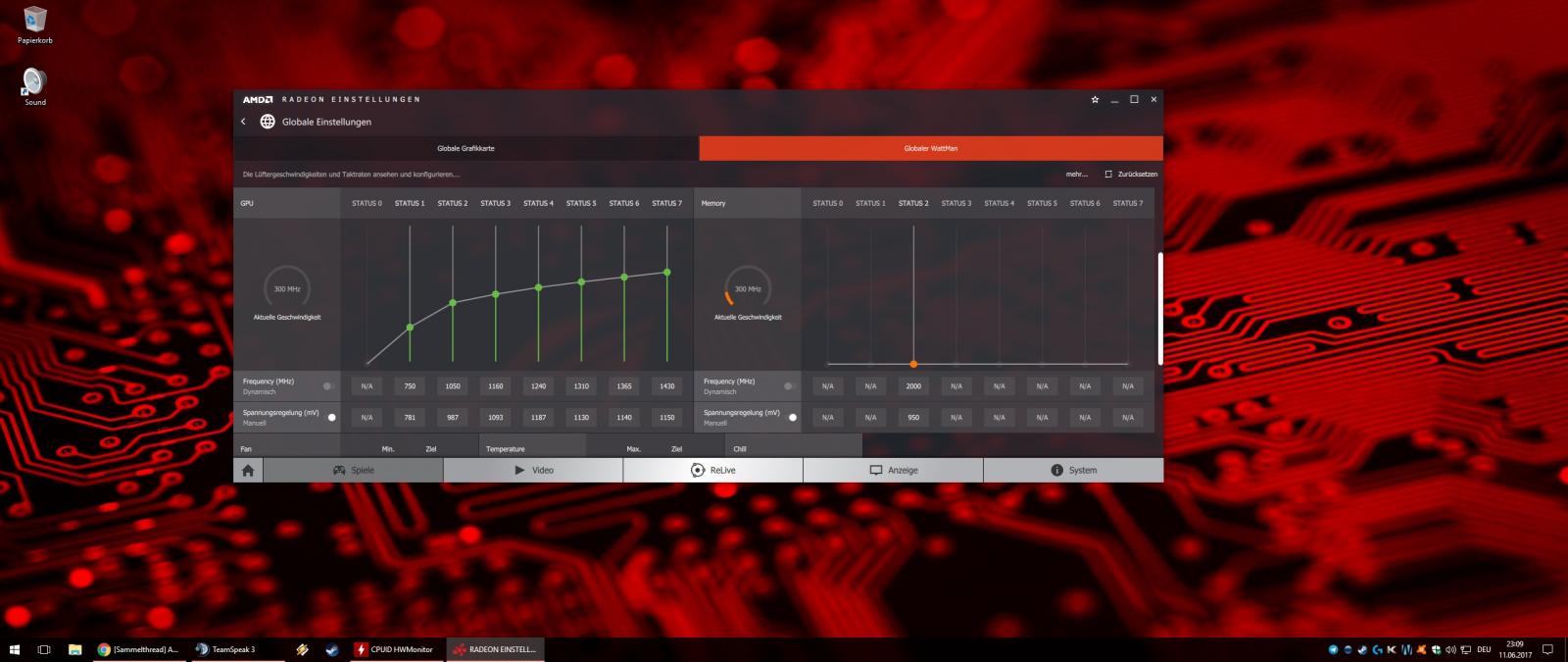The width and height of the screenshot is (1568, 662).
Task: Click Avast icon in system tray
Action: click(x=1421, y=649)
